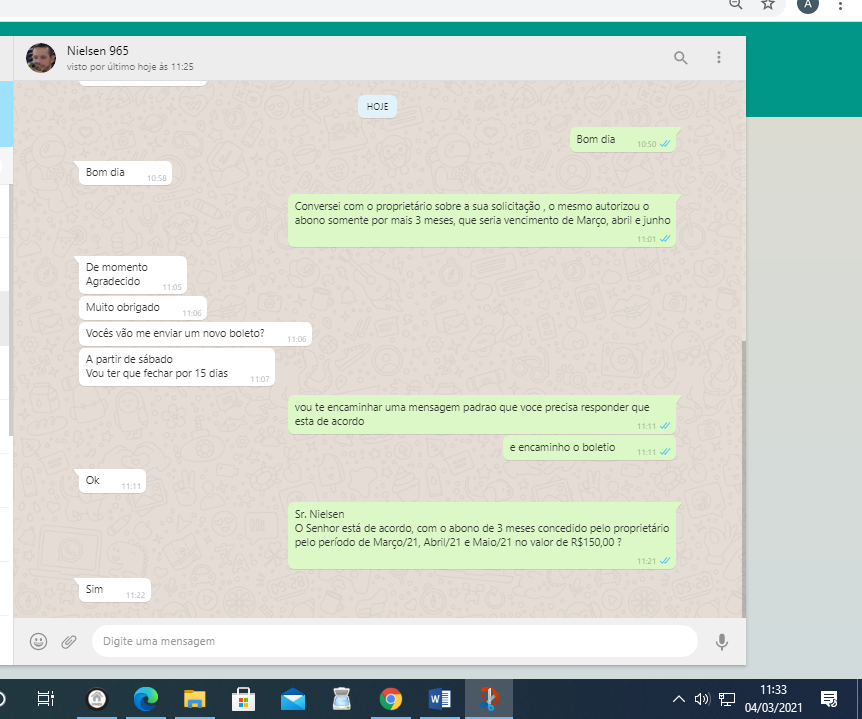Screen dimensions: 862x719
Task: Record a voice message with microphone
Action: pos(721,641)
